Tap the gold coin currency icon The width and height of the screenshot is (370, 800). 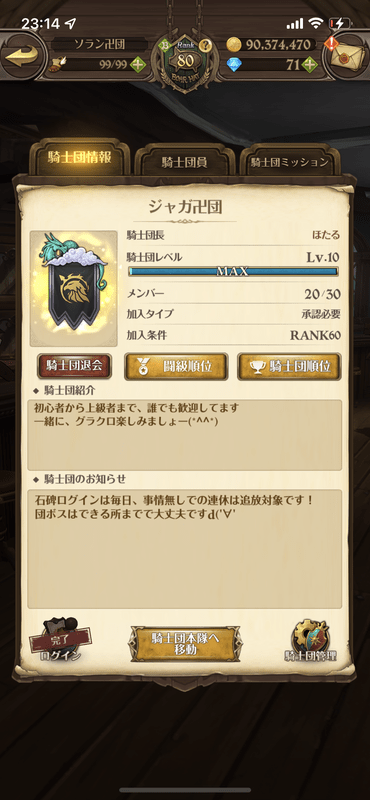coord(234,45)
